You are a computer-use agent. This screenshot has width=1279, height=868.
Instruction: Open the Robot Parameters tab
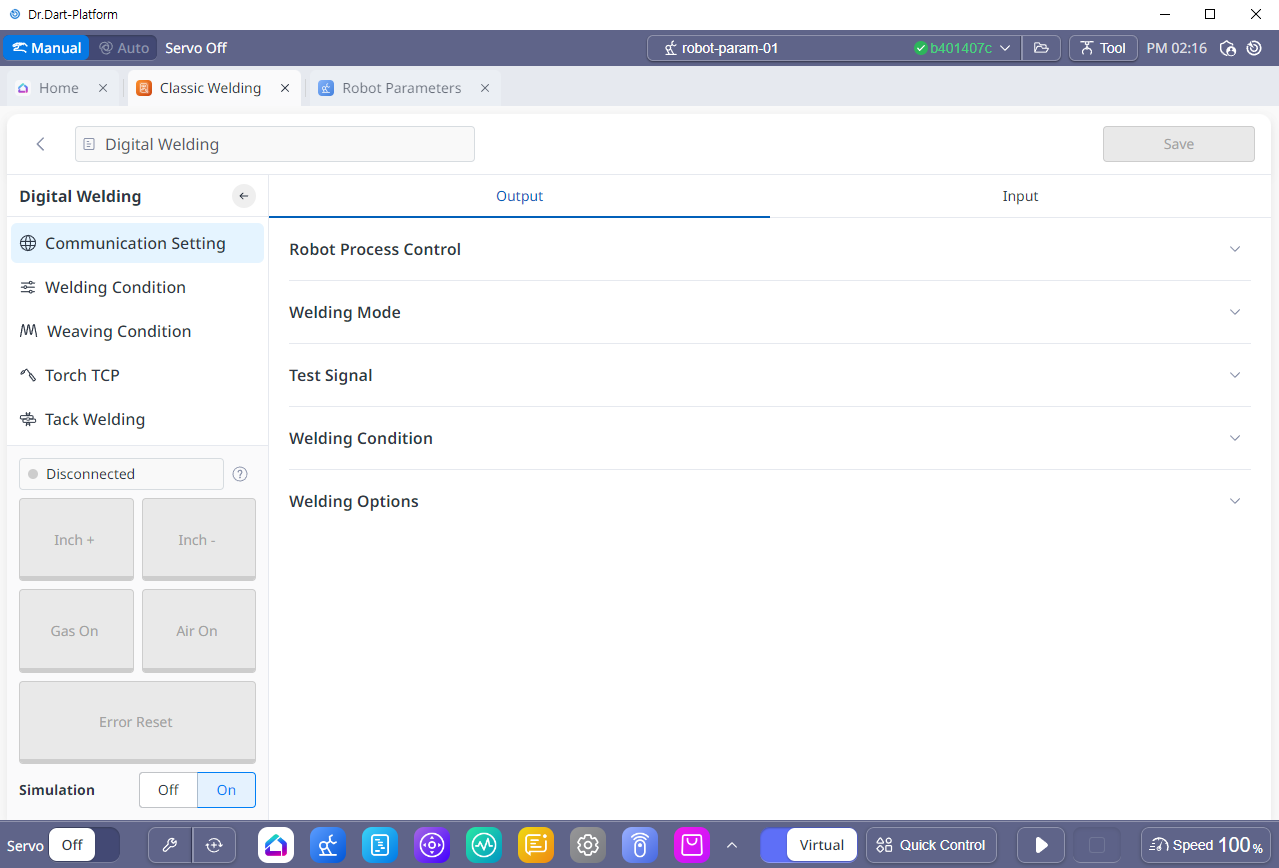click(401, 88)
